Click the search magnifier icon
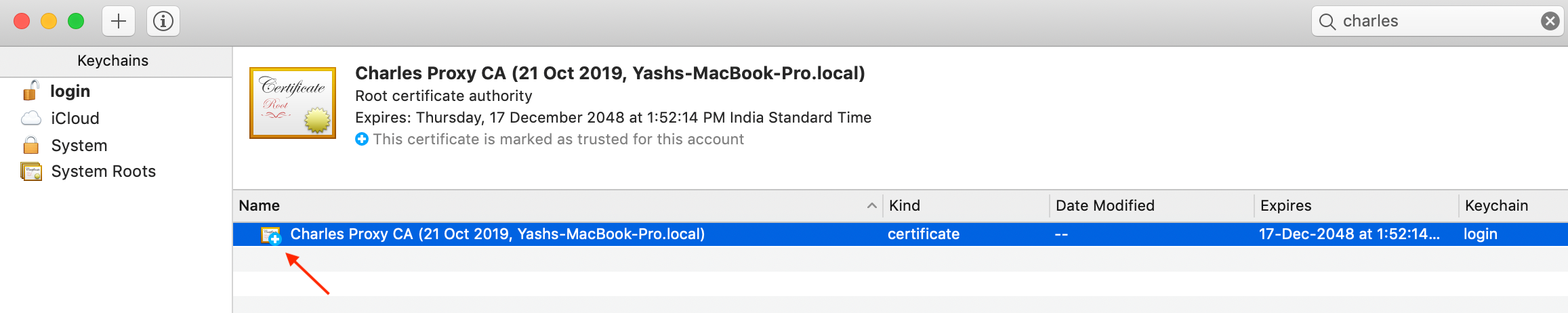1568x313 pixels. (x=1327, y=22)
